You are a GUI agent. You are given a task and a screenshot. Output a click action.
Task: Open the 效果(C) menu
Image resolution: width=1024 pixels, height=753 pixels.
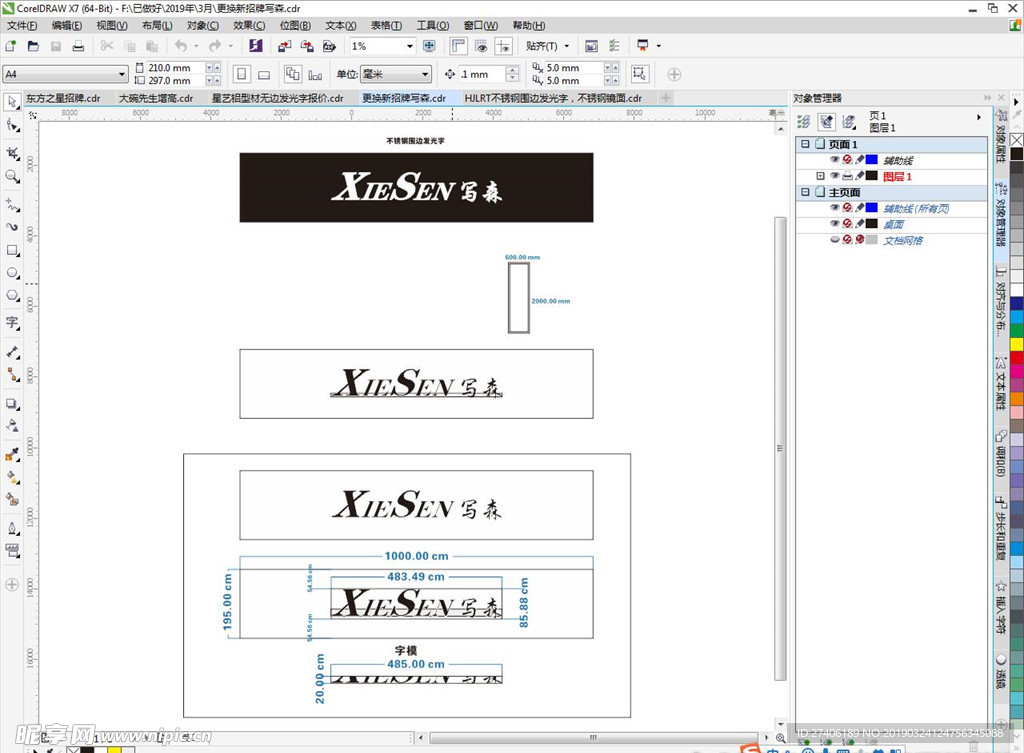249,25
